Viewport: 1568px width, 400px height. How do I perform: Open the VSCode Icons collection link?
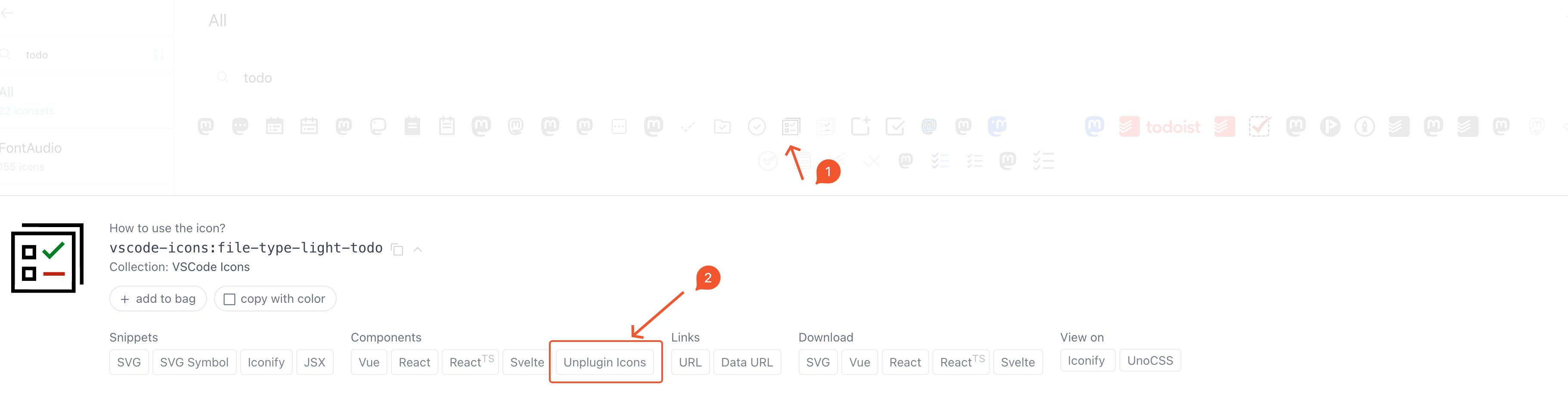click(x=211, y=267)
